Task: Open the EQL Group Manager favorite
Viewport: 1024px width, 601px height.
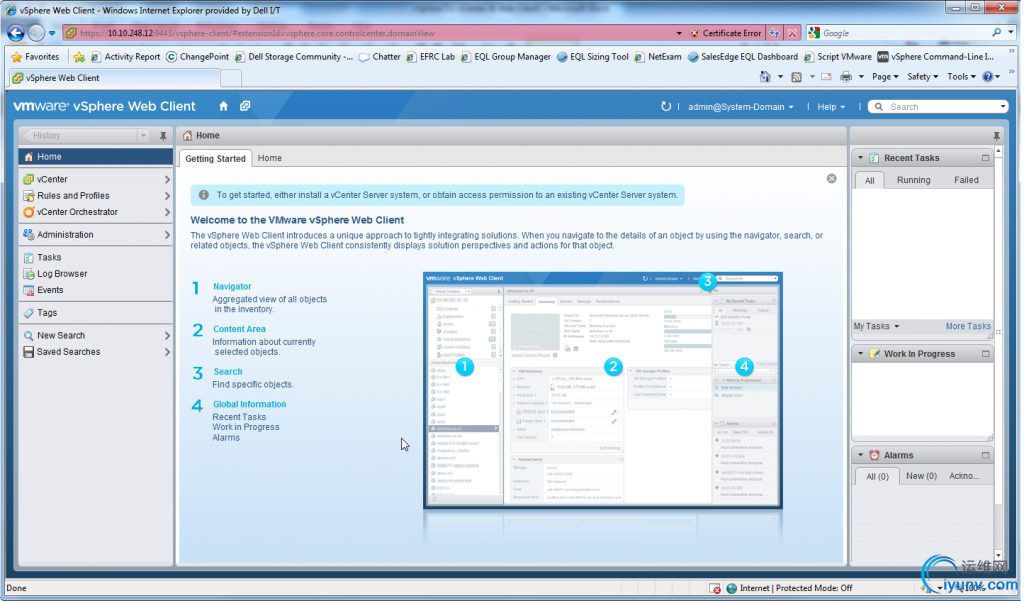Action: (505, 57)
